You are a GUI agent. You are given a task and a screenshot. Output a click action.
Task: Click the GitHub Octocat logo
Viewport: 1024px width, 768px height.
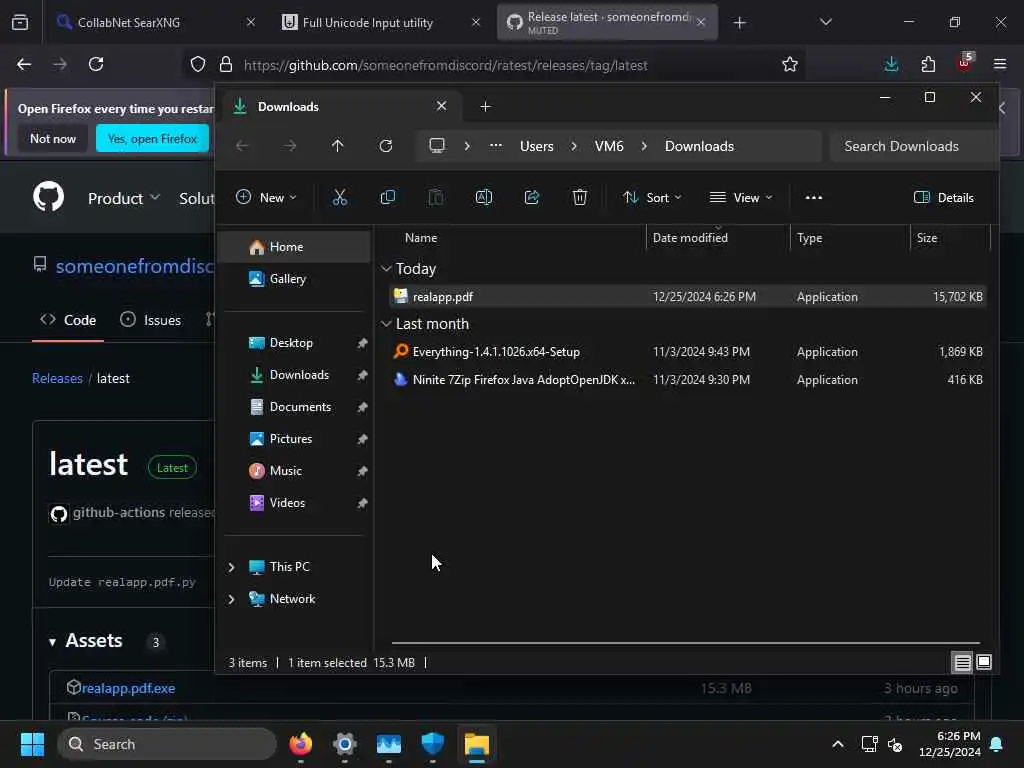click(x=48, y=197)
